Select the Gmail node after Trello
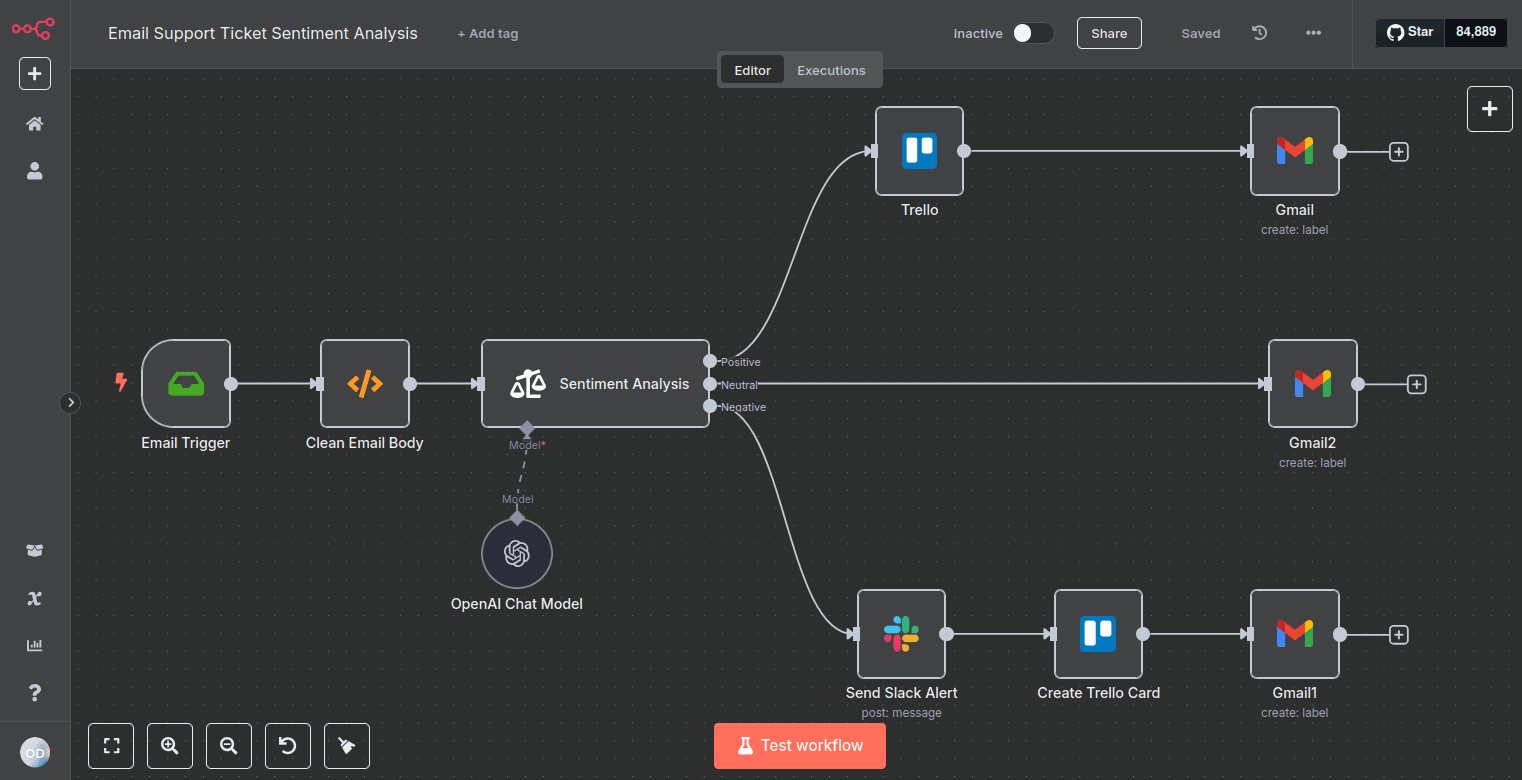Viewport: 1522px width, 780px height. (x=1295, y=151)
